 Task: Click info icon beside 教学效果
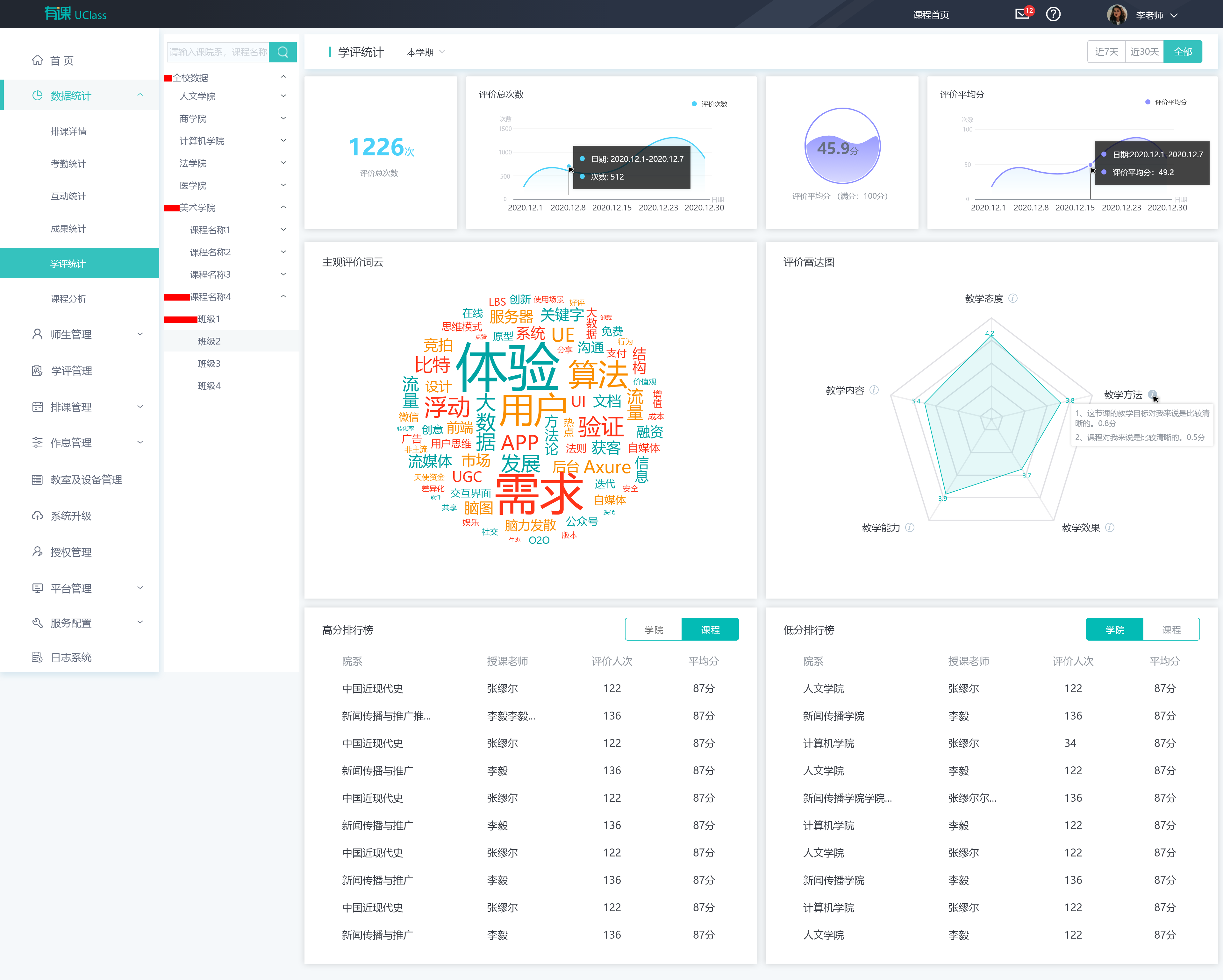(1110, 528)
